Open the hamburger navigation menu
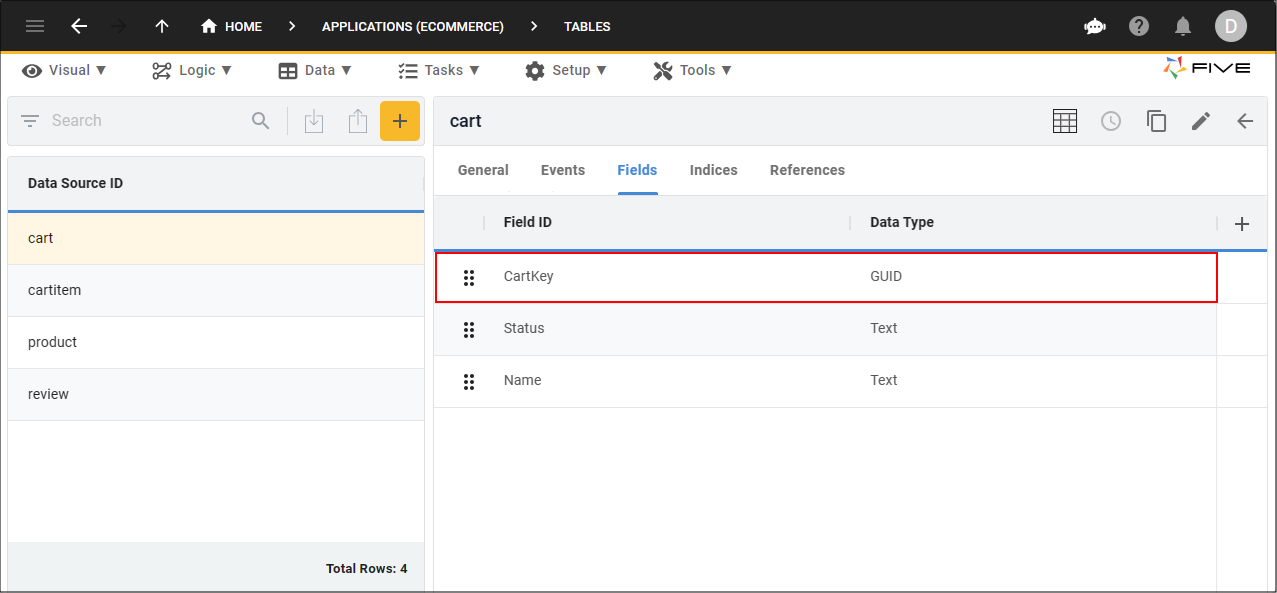 [x=35, y=26]
